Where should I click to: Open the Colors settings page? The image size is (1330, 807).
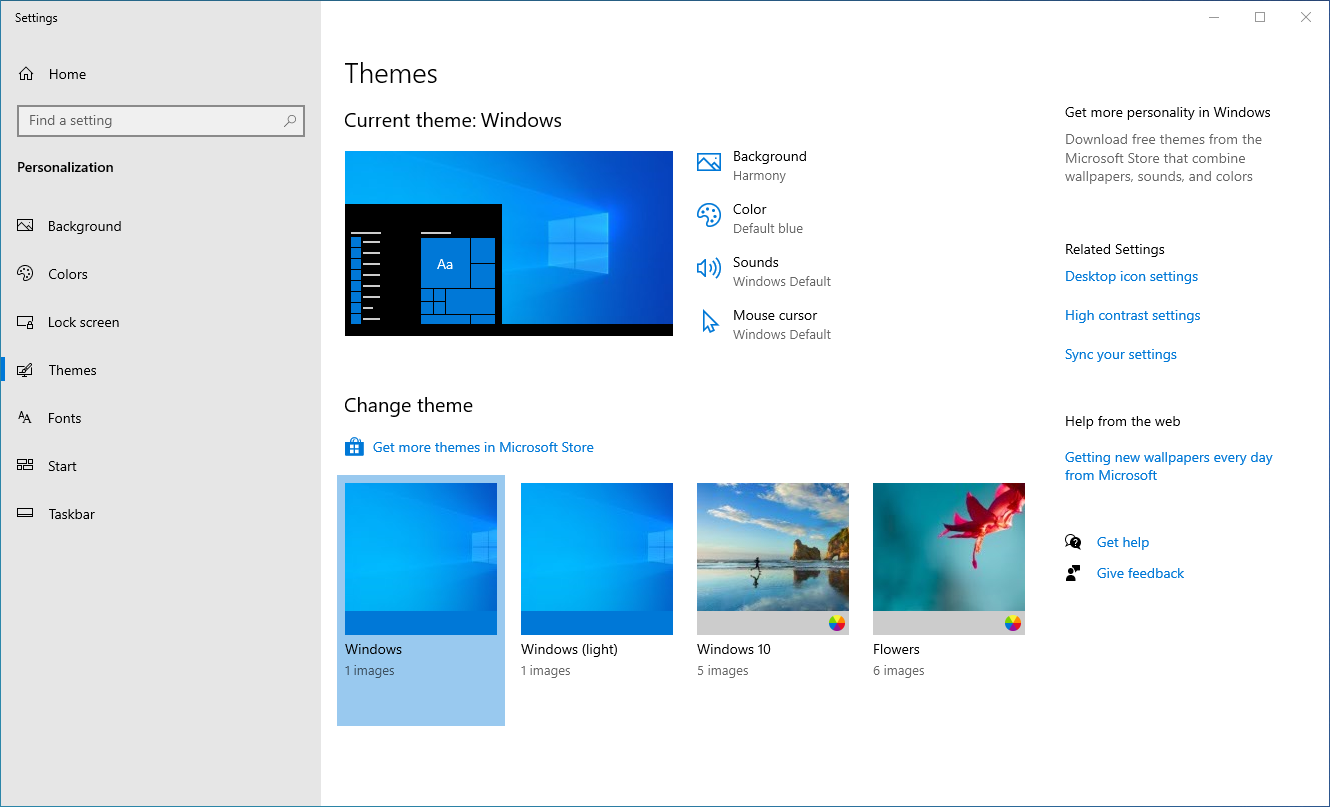tap(160, 274)
